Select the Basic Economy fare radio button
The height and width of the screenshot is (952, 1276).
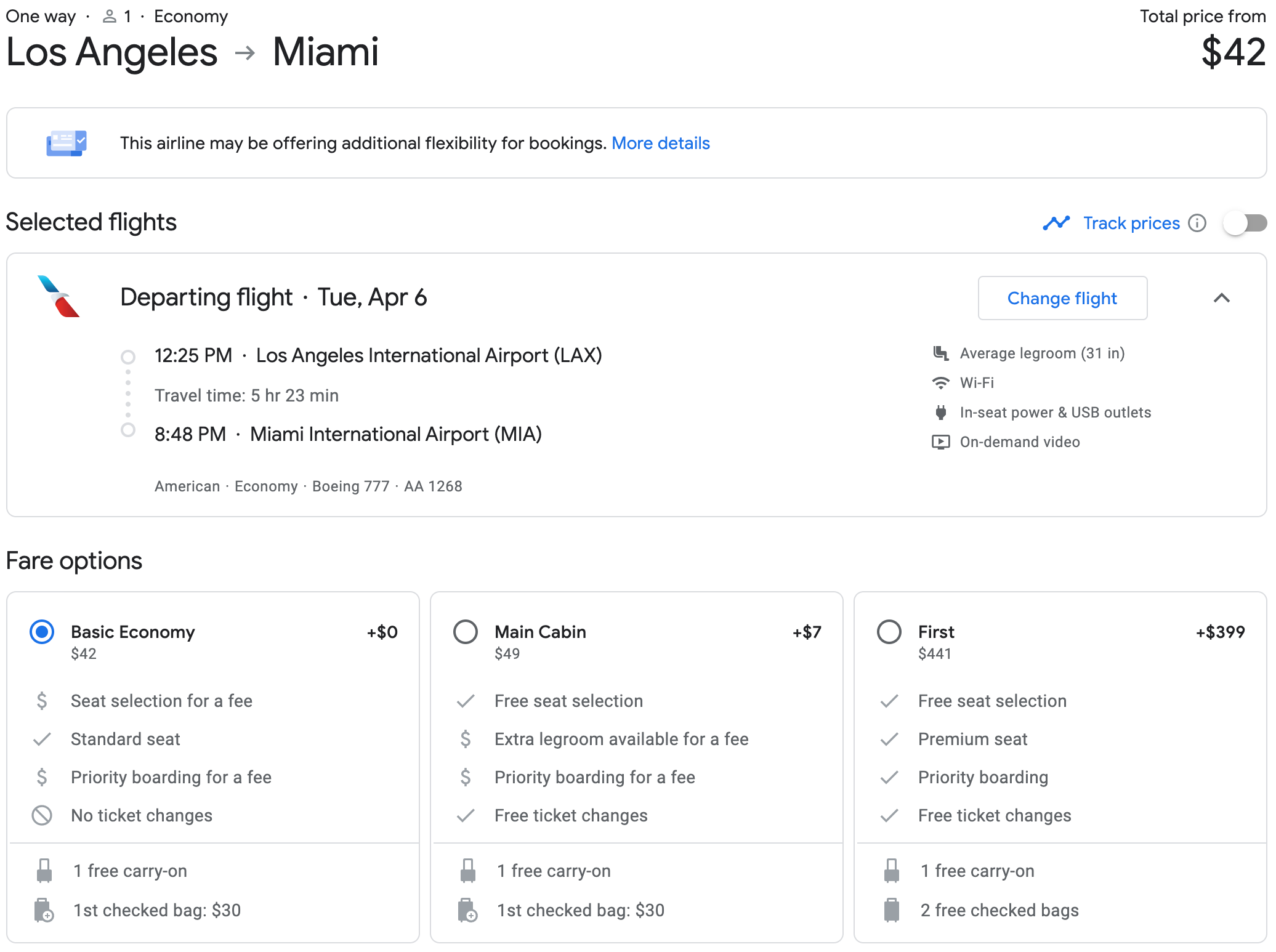[x=42, y=632]
